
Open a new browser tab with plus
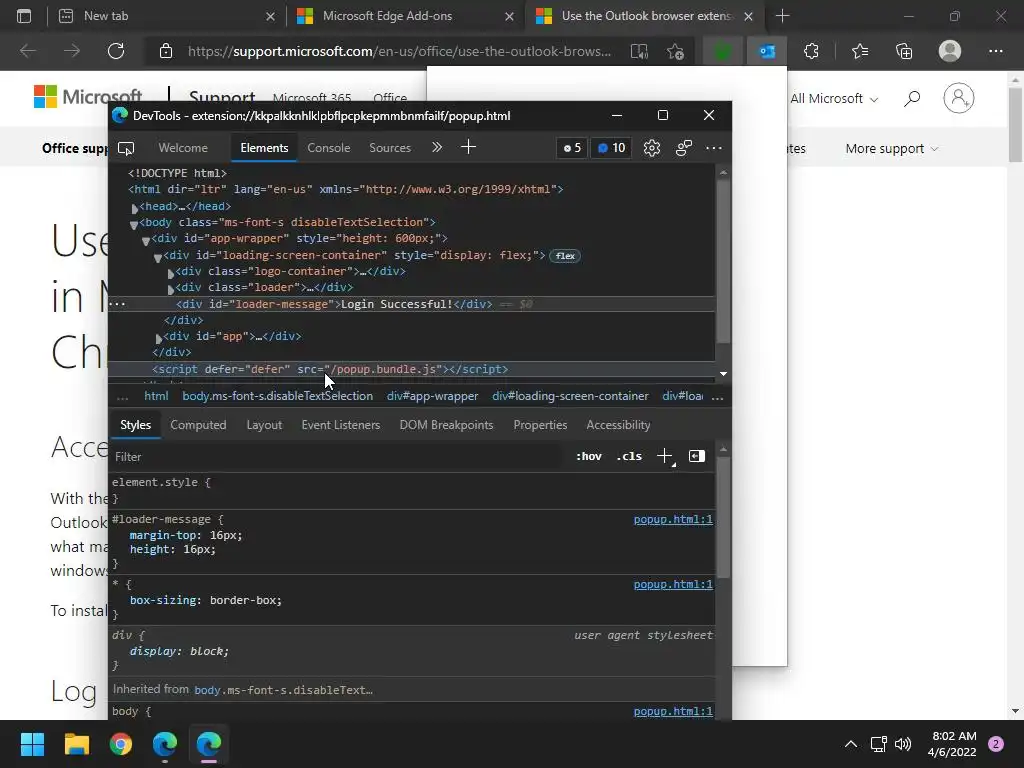[x=782, y=16]
